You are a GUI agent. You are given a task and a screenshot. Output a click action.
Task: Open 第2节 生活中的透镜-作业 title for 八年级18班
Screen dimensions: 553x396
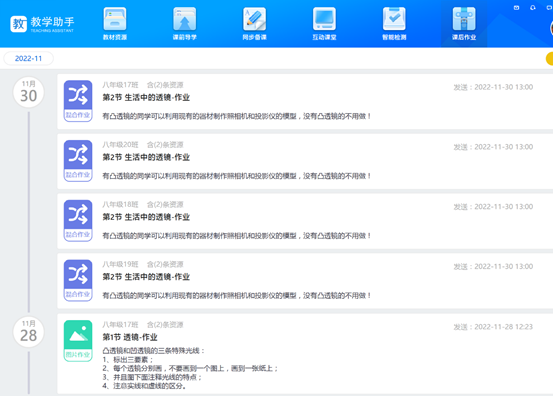(x=146, y=217)
